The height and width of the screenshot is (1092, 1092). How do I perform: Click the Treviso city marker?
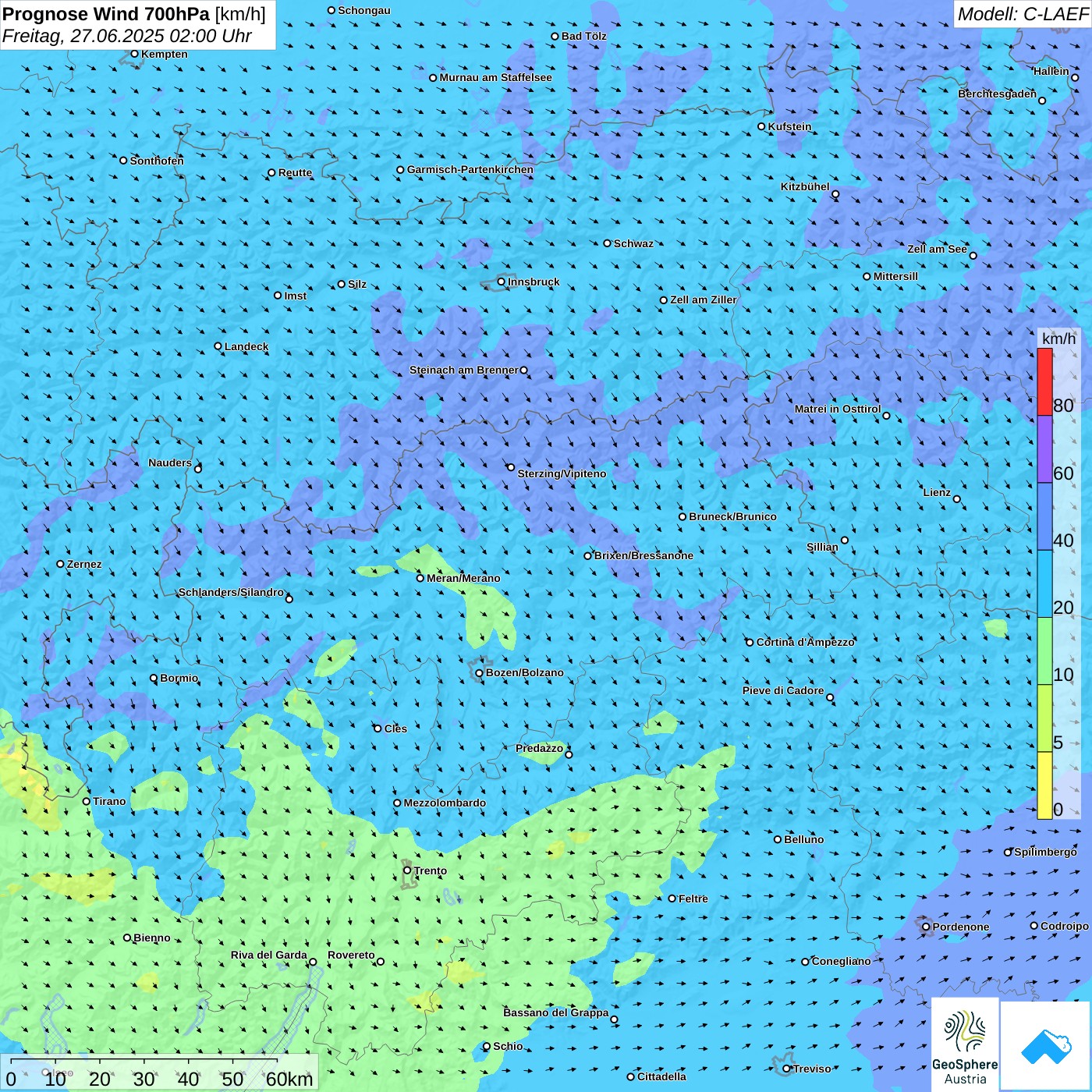786,1069
